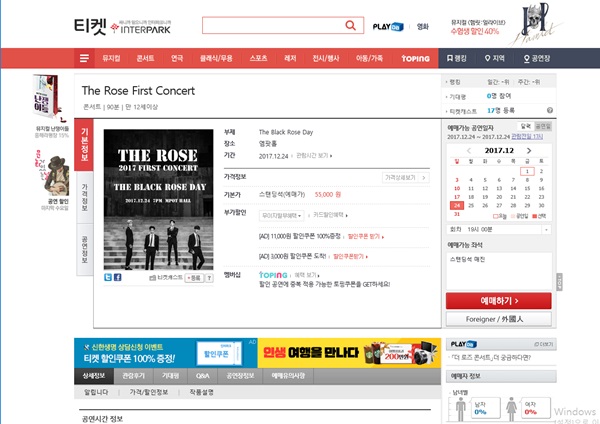Select date 1 in the calendar
This screenshot has width=600, height=424.
pyautogui.click(x=527, y=171)
